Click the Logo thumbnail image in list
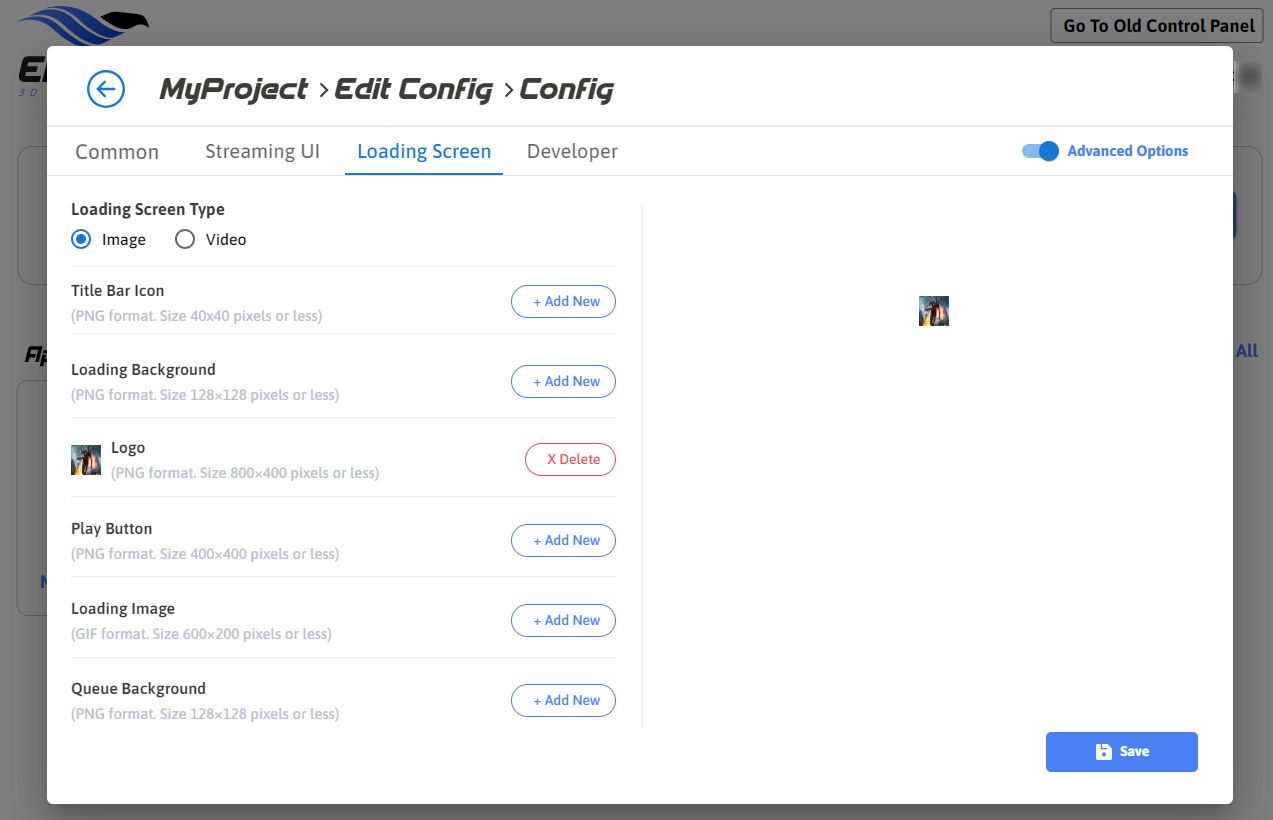 (x=86, y=460)
